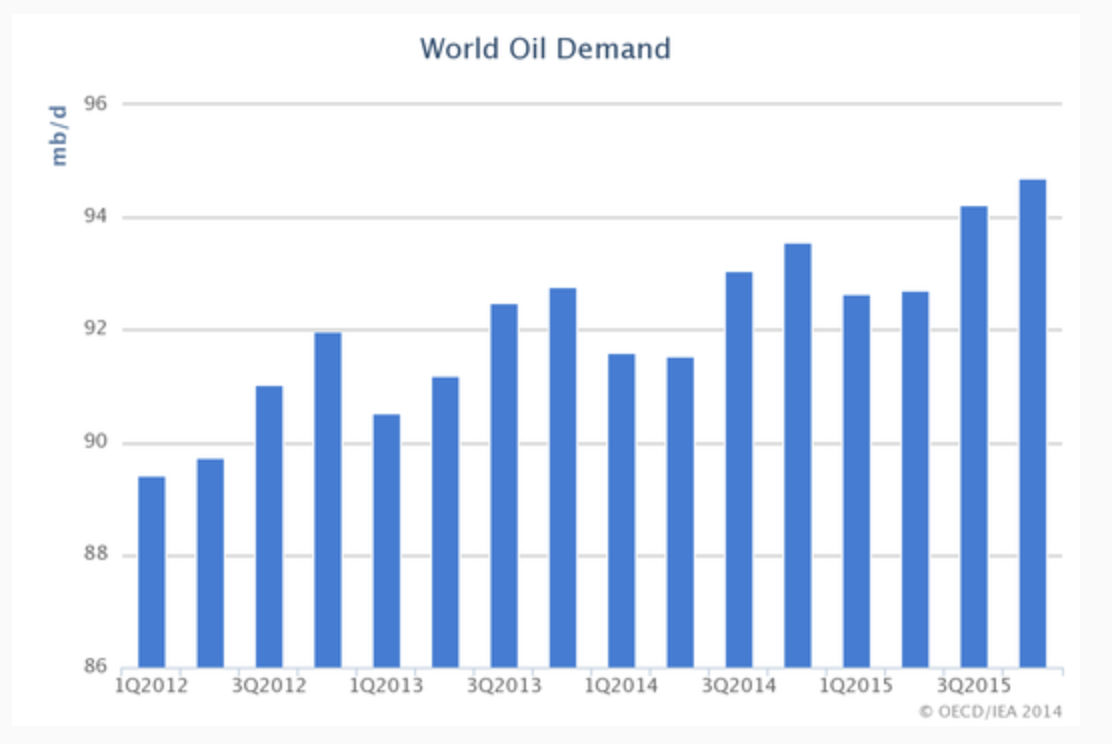Select the blue bar above 3Q2014
Image resolution: width=1112 pixels, height=744 pixels.
coord(739,470)
